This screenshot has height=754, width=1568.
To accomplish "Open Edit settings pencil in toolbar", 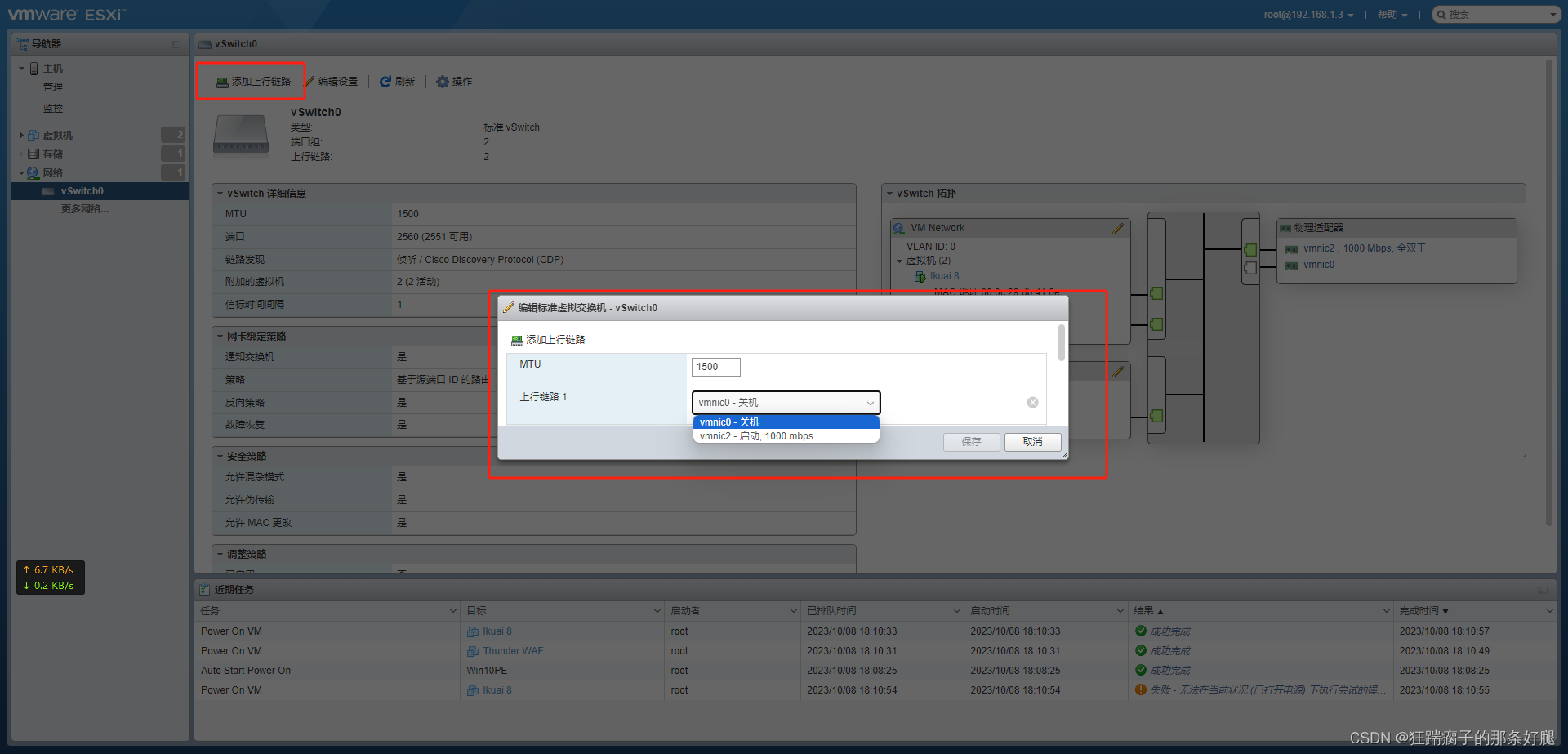I will coord(310,82).
